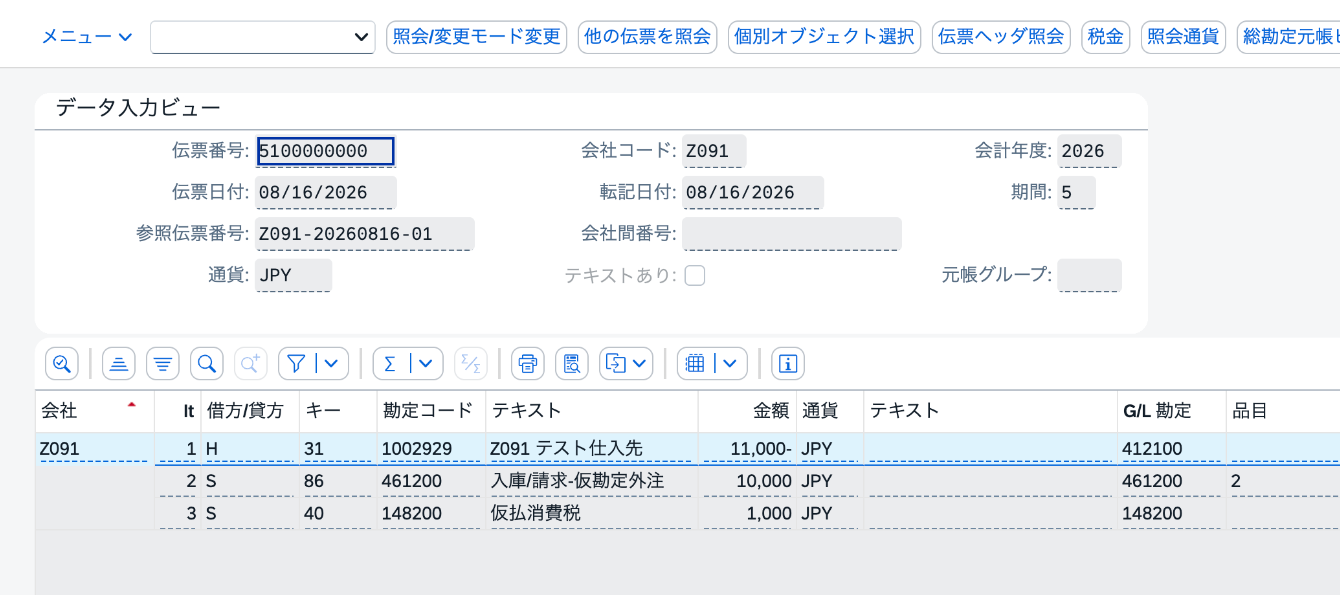Open the filter options dropdown arrow
The height and width of the screenshot is (595, 1340).
point(332,364)
